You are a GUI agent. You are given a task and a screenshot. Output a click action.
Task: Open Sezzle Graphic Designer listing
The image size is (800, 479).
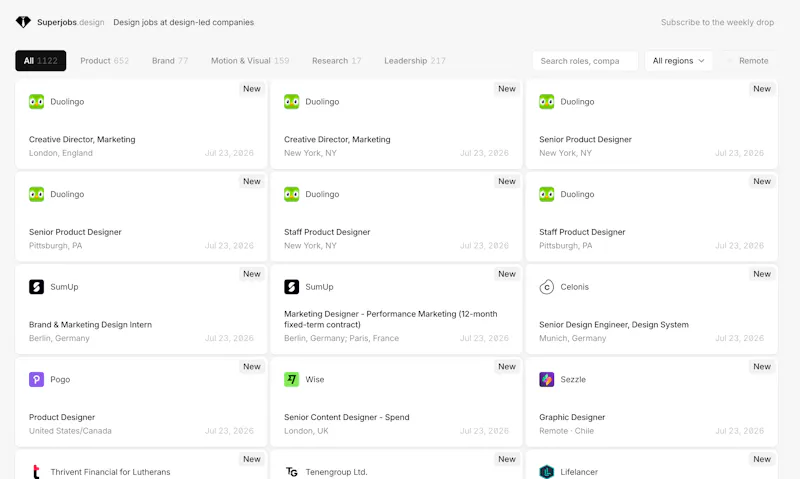pyautogui.click(x=652, y=402)
